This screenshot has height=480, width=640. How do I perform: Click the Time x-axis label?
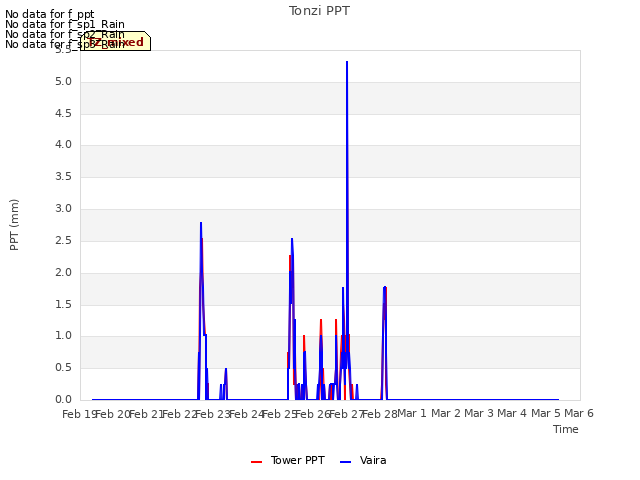tap(565, 429)
